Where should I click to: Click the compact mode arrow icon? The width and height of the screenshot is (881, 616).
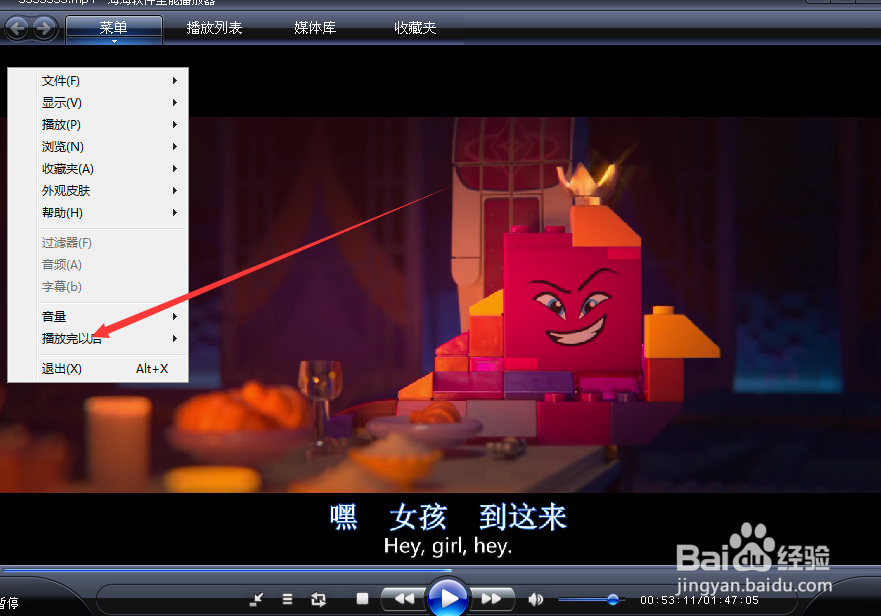pos(256,600)
